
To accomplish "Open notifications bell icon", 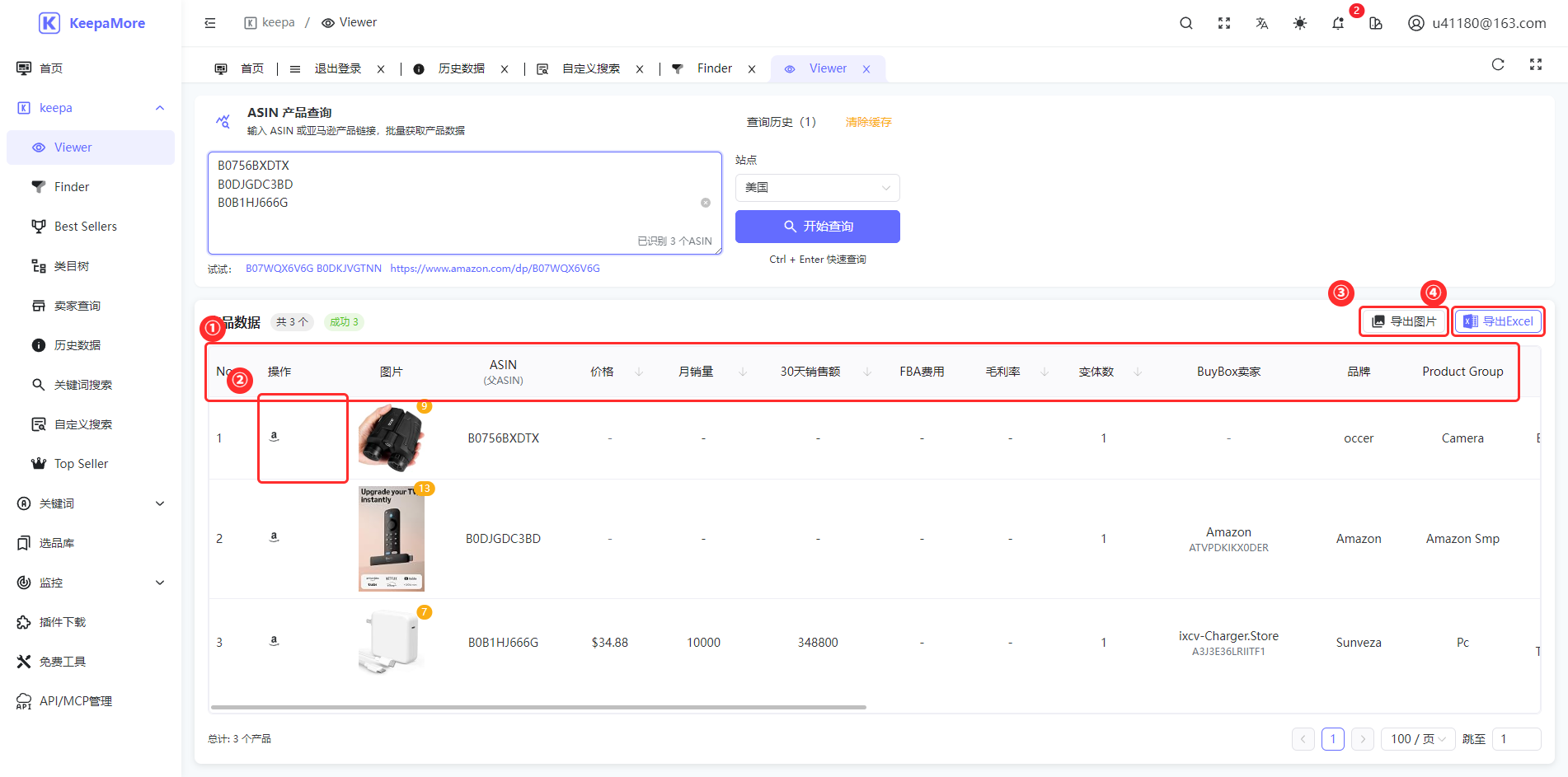I will [x=1338, y=23].
